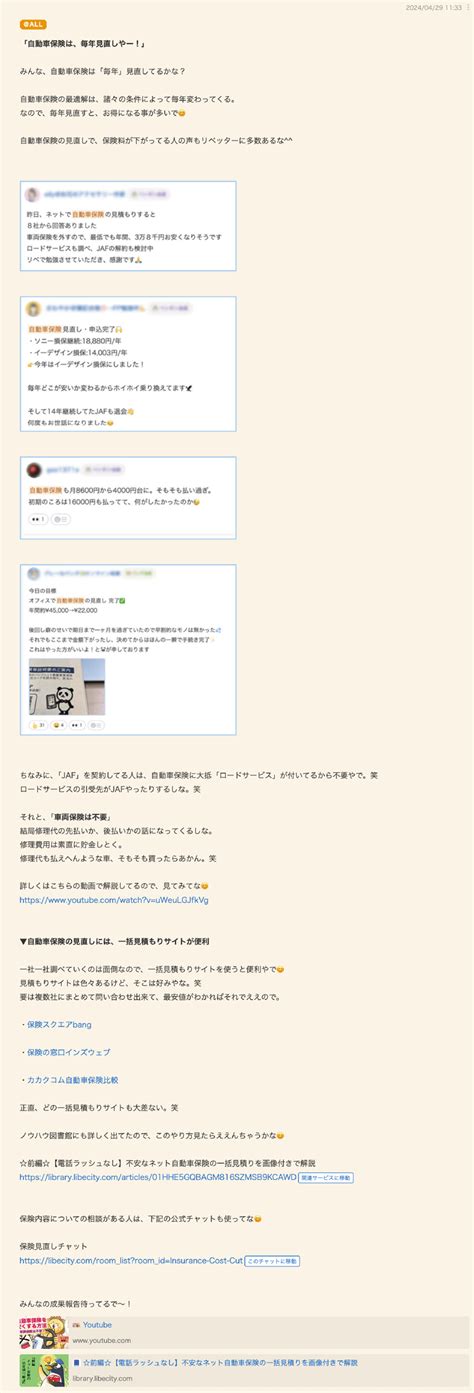Image resolution: width=474 pixels, height=1393 pixels.
Task: Open the library.libecity.com/articles URL
Action: coord(158,1177)
